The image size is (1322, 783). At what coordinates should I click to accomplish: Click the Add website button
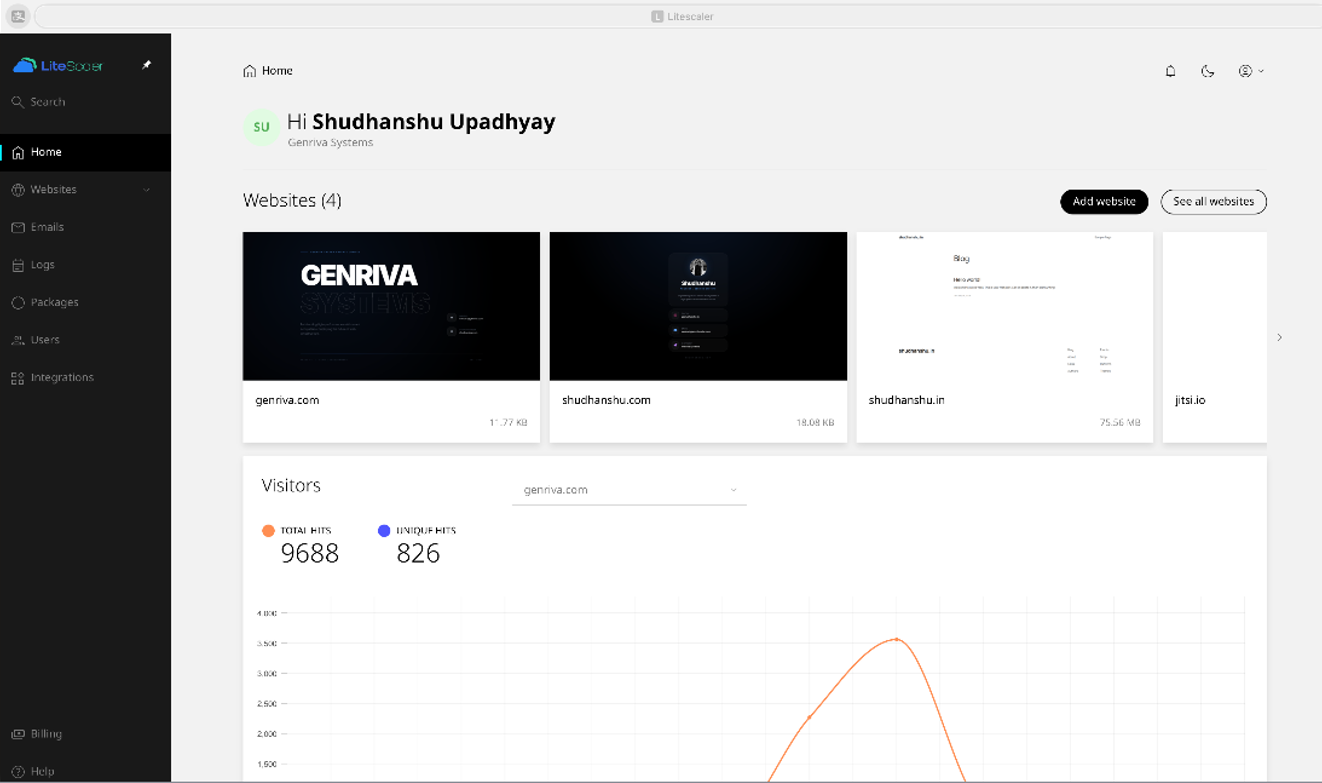[x=1103, y=201]
